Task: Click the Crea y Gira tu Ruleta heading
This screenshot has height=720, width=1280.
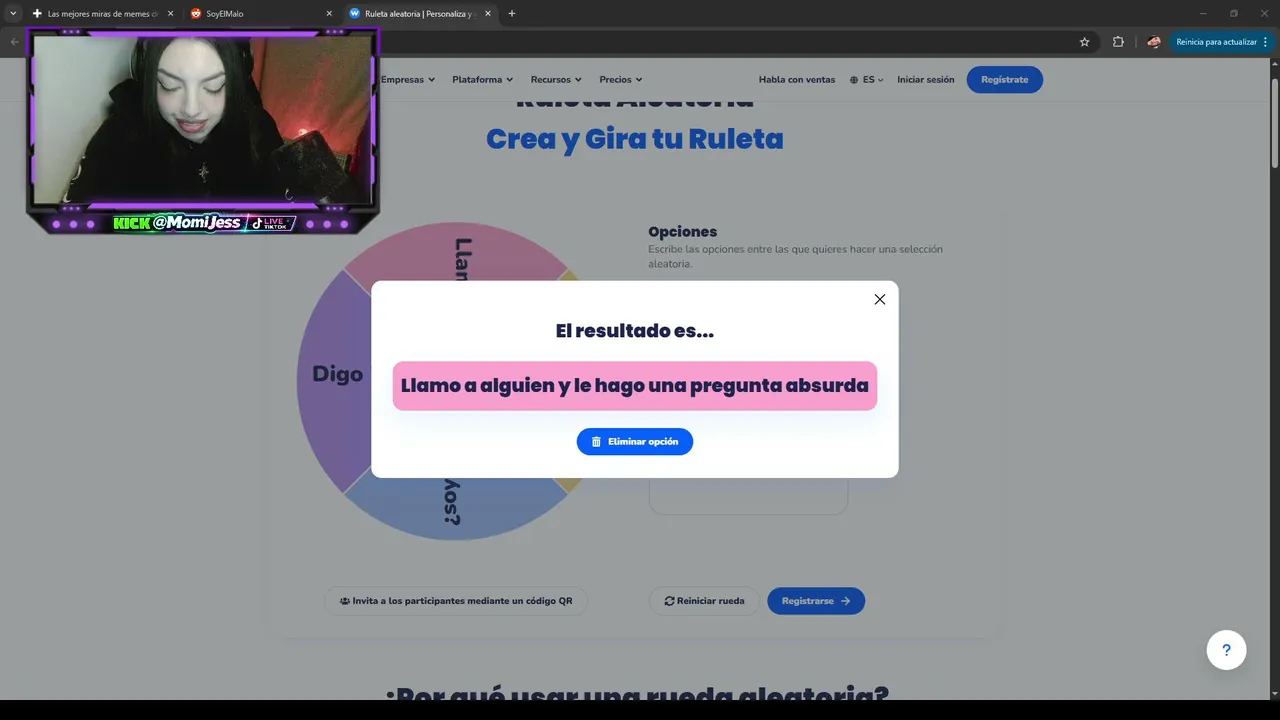Action: pos(635,139)
